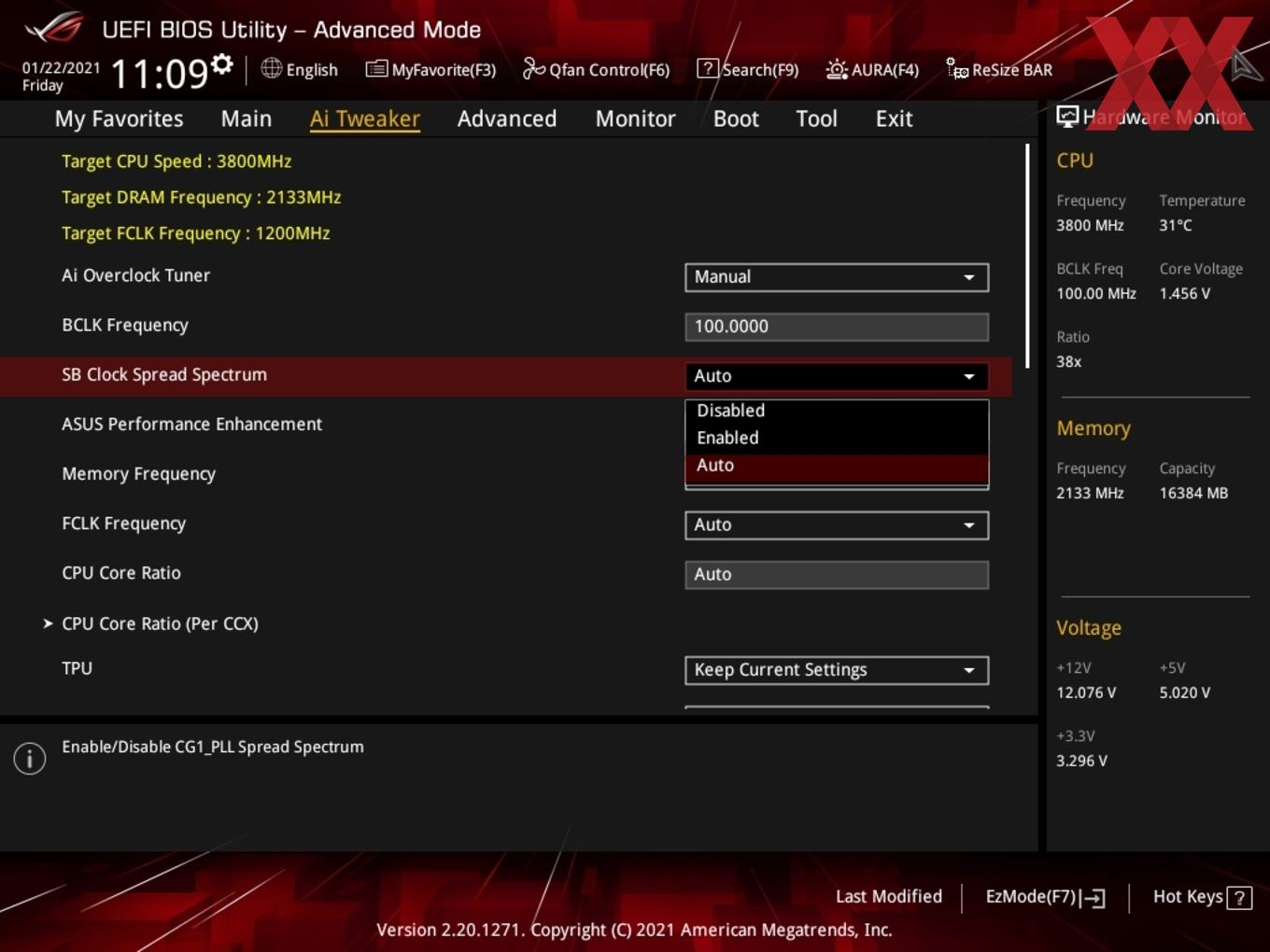Click the ReSize BAR icon
Screen dimensions: 1270x952
point(957,68)
